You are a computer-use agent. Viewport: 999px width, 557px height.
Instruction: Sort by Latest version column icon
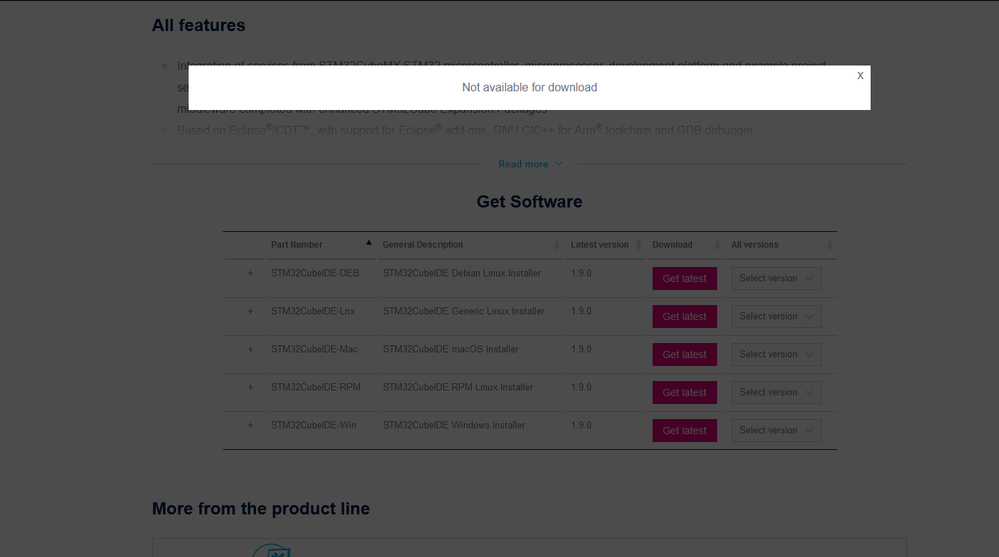pos(638,245)
